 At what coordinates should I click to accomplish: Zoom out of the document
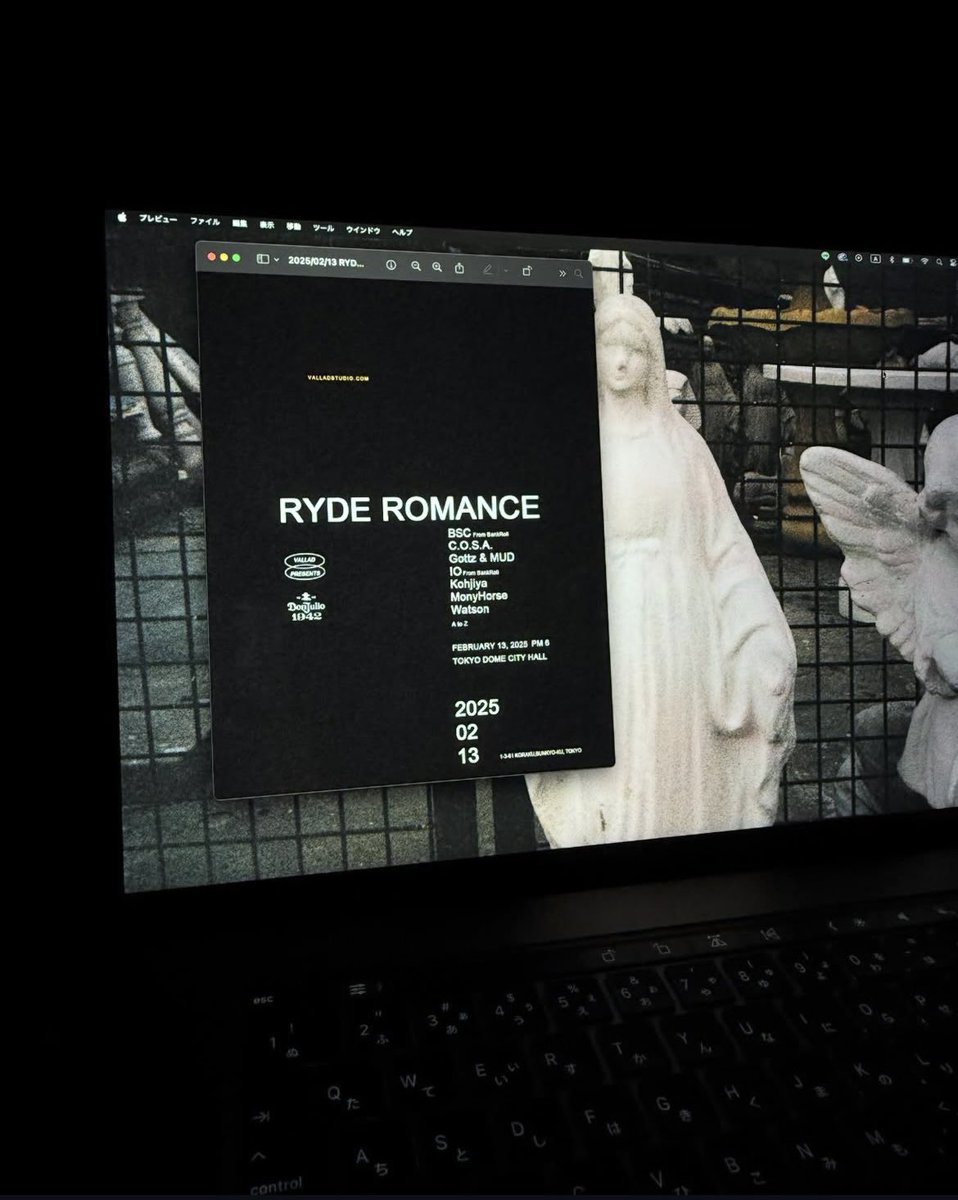point(416,266)
